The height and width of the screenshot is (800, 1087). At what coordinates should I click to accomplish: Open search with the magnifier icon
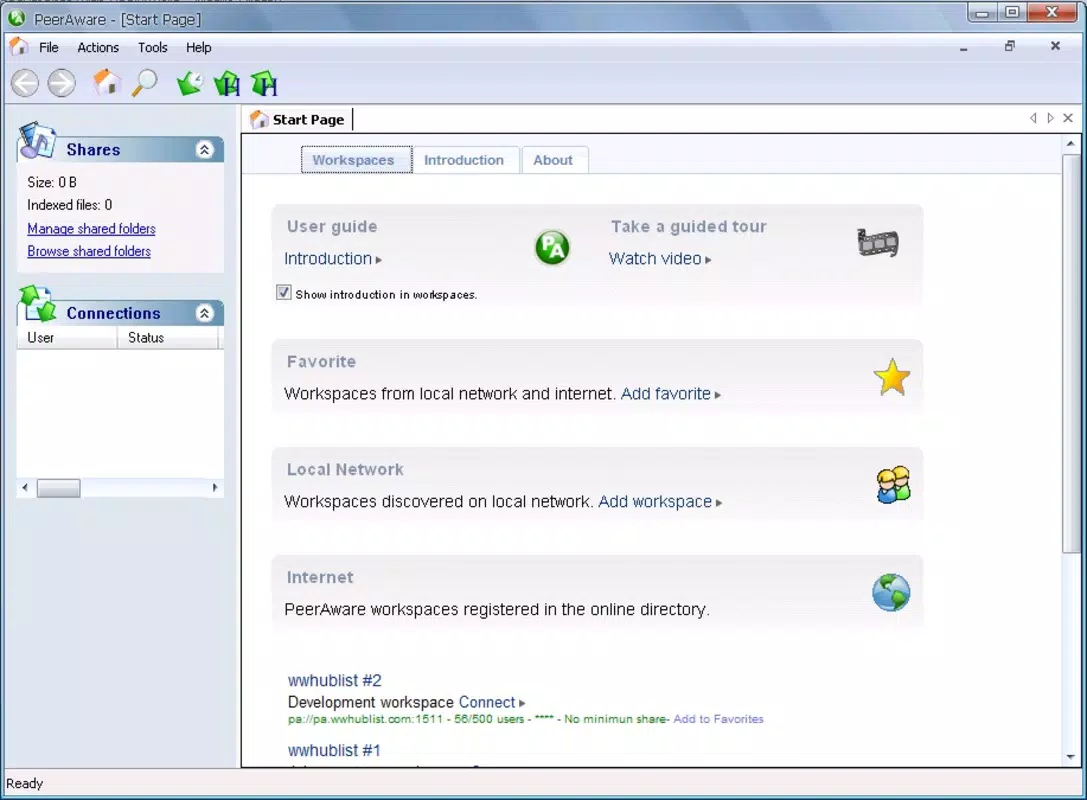(145, 83)
